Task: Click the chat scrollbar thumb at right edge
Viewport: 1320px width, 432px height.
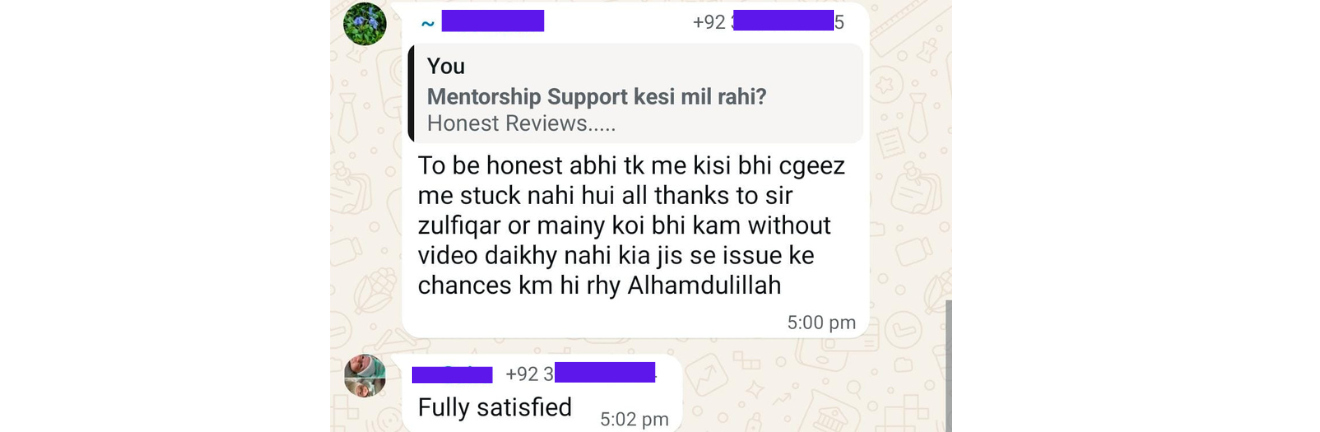Action: click(x=948, y=365)
